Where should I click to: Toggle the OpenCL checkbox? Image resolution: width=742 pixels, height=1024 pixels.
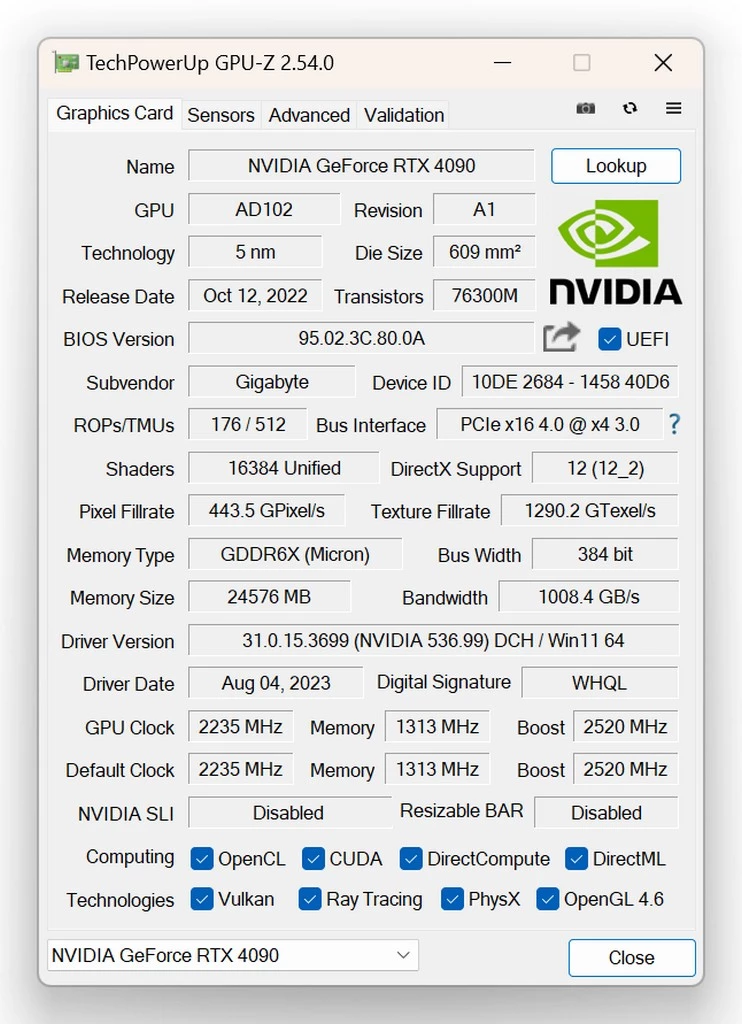coord(202,859)
